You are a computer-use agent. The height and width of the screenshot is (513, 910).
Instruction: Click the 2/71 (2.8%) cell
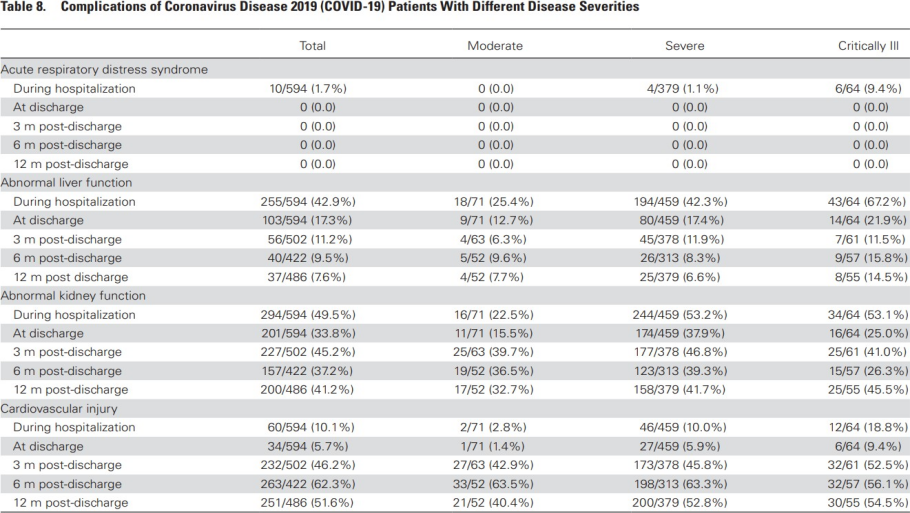click(495, 428)
